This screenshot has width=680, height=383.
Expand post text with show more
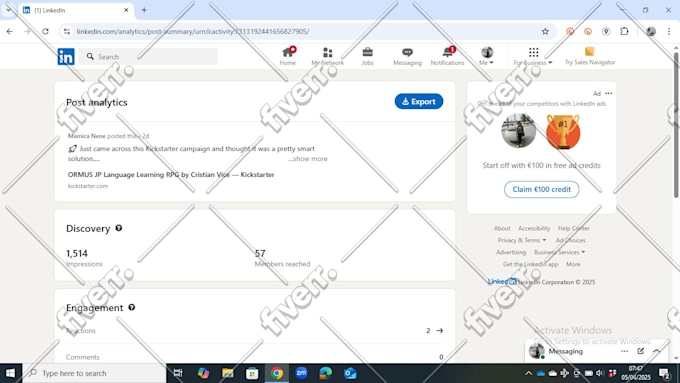pyautogui.click(x=308, y=159)
